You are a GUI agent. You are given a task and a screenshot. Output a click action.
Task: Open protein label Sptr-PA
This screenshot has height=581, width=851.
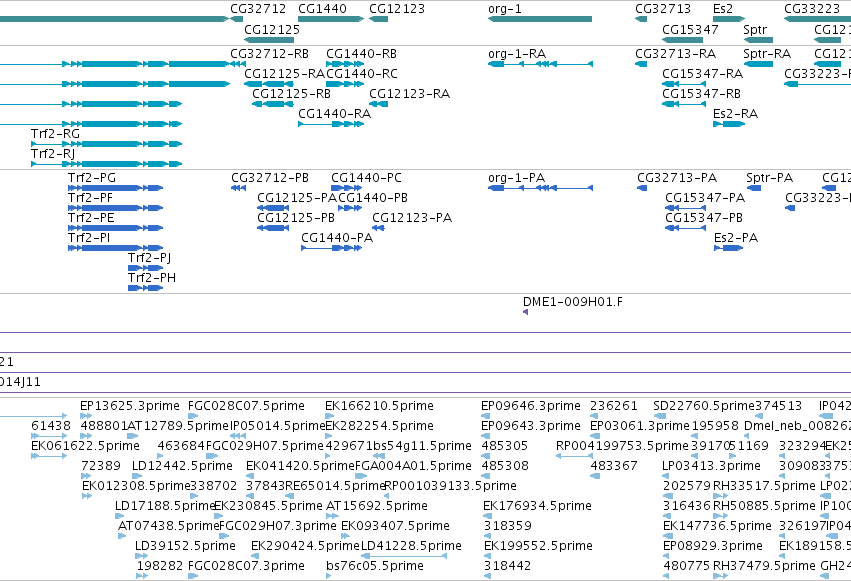point(770,178)
